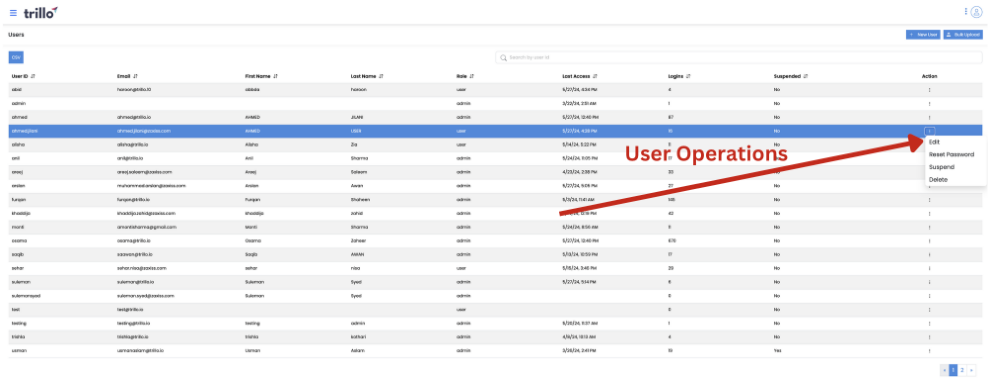Viewport: 992px width, 382px height.
Task: Open action menu for monti row
Action: coord(929,226)
